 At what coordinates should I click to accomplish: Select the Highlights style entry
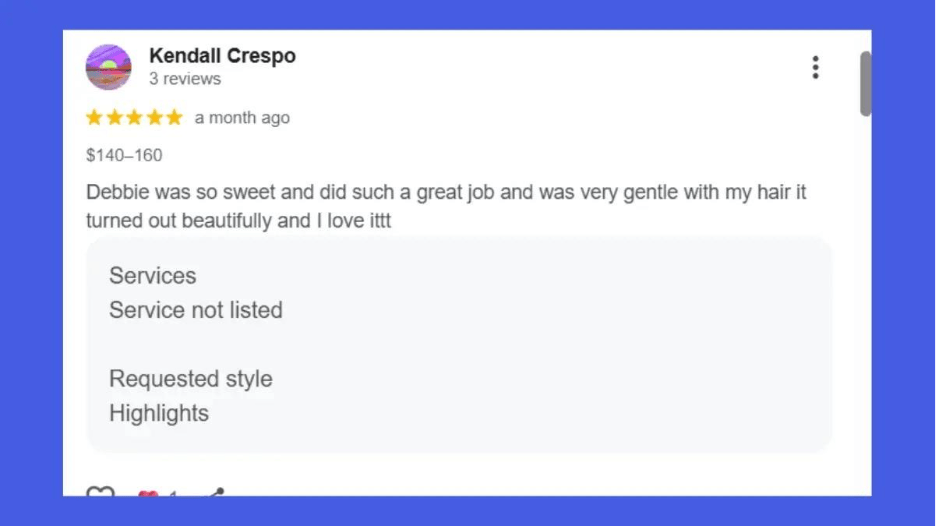[x=159, y=413]
